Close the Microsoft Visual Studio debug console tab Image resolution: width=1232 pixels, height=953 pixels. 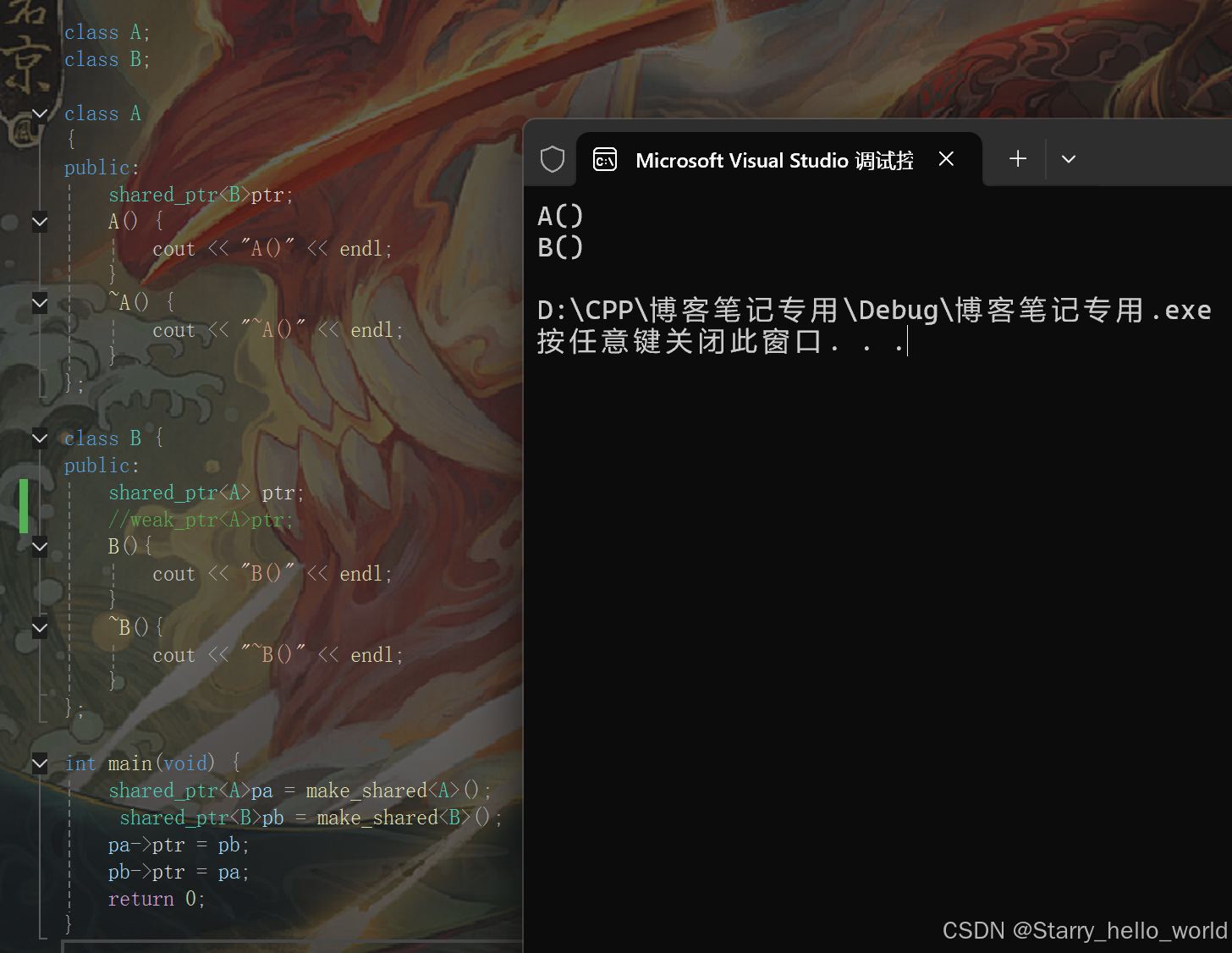[x=947, y=159]
